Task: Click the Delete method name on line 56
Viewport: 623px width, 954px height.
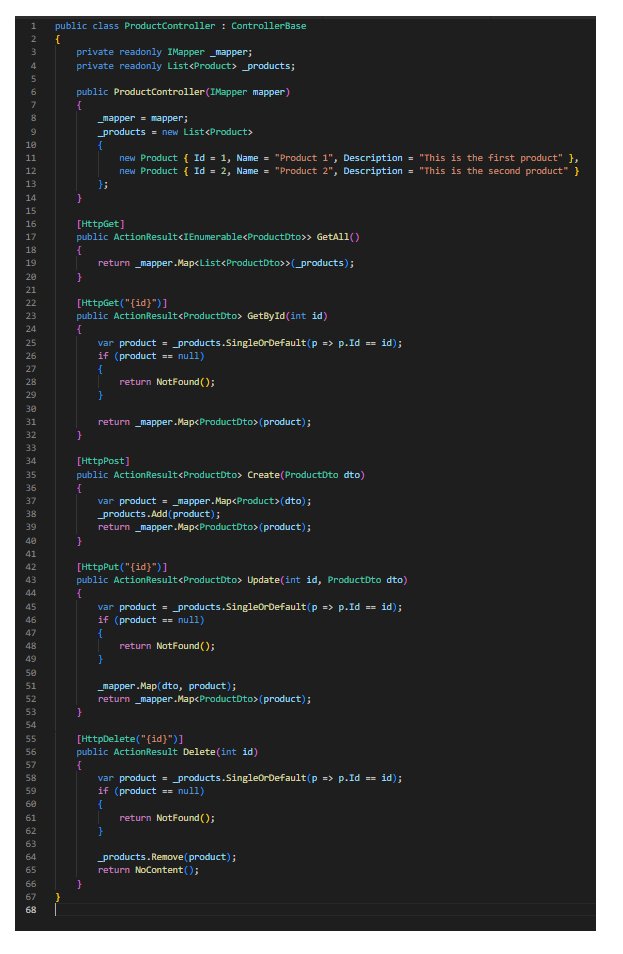Action: click(199, 752)
